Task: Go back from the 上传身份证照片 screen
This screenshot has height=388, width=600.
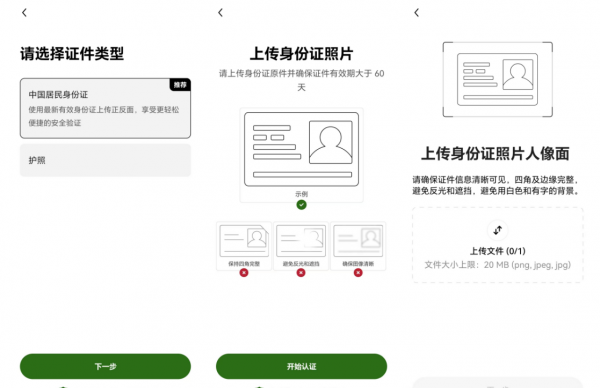Action: [220, 13]
